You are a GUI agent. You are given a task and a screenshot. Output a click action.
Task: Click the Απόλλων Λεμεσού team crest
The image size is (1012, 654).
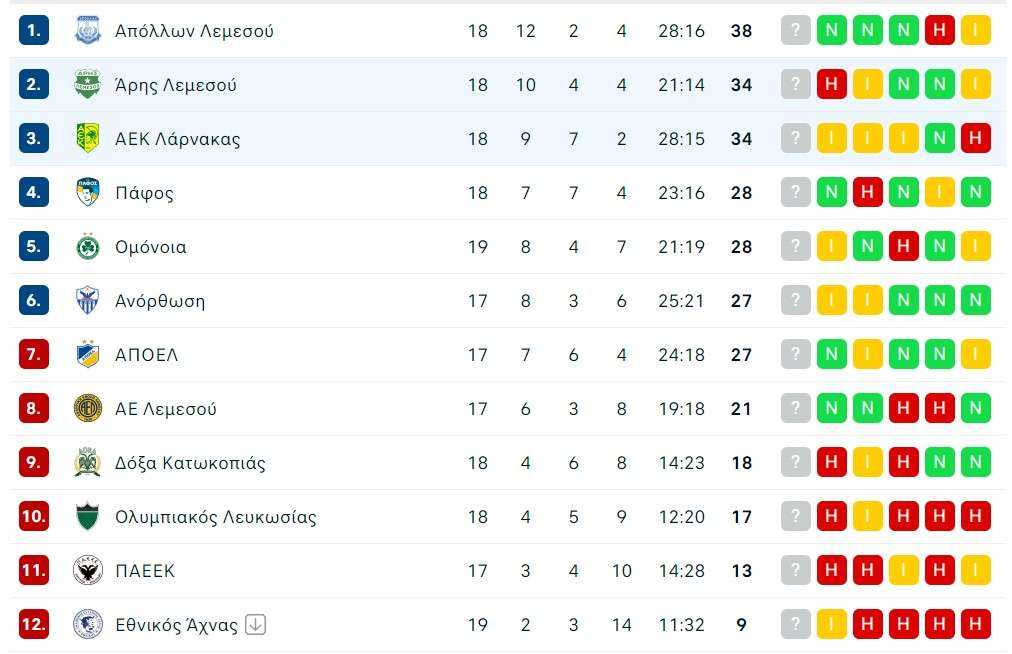pos(88,30)
